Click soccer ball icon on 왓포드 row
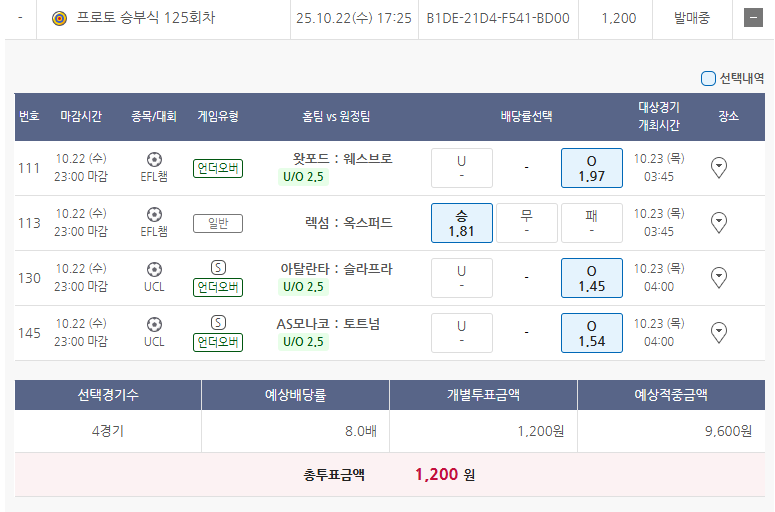 point(154,159)
